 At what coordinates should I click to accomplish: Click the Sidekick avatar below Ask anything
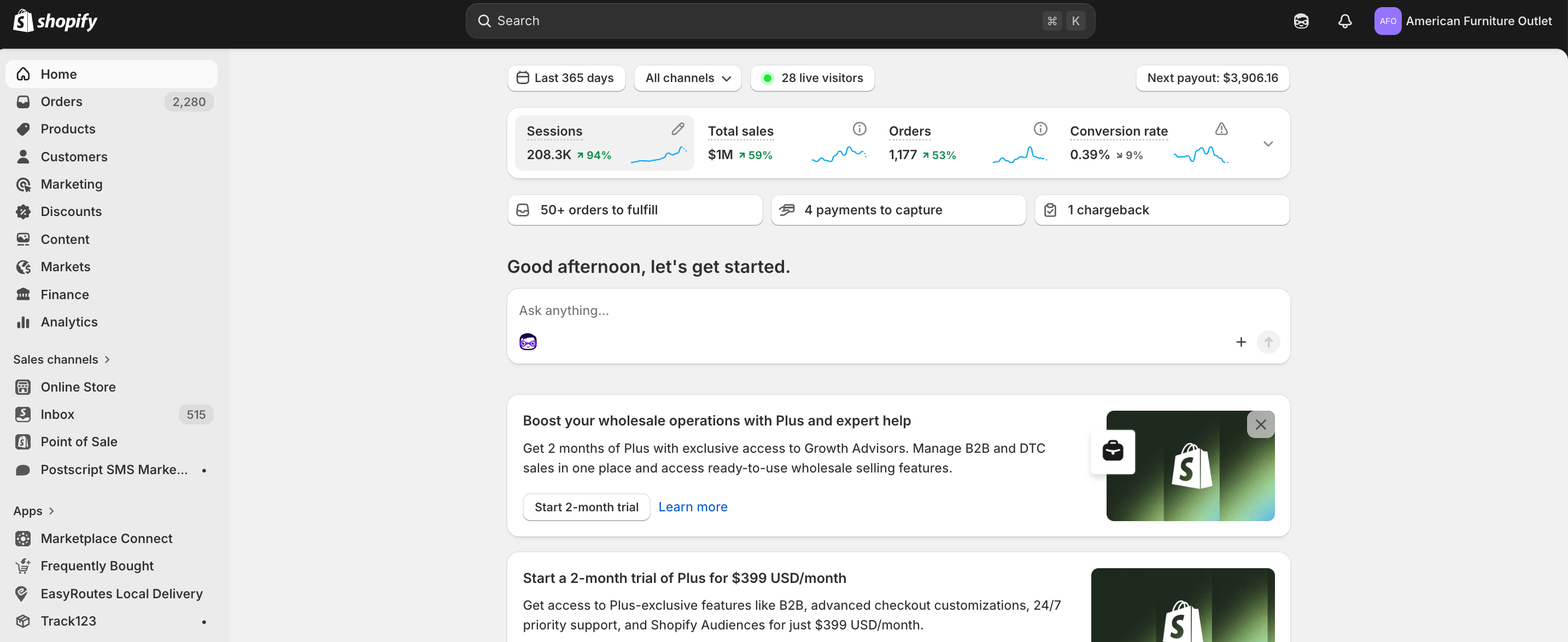pyautogui.click(x=528, y=342)
